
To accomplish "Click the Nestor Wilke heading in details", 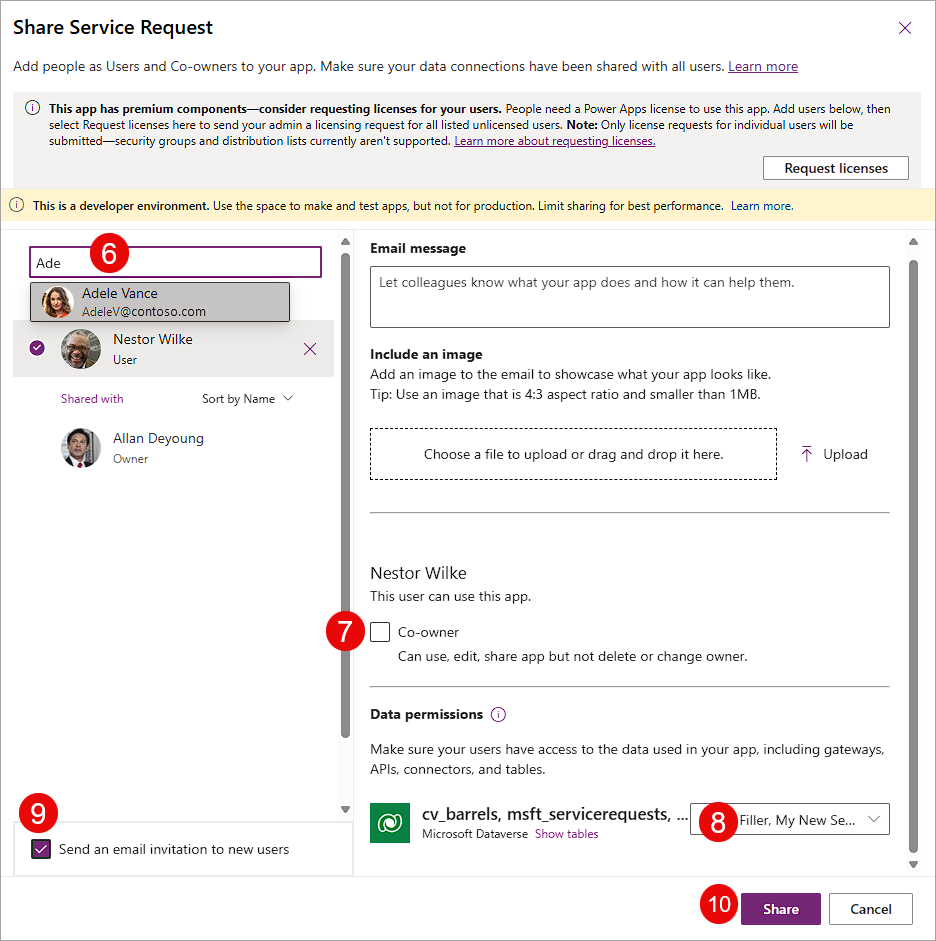I will coord(418,573).
